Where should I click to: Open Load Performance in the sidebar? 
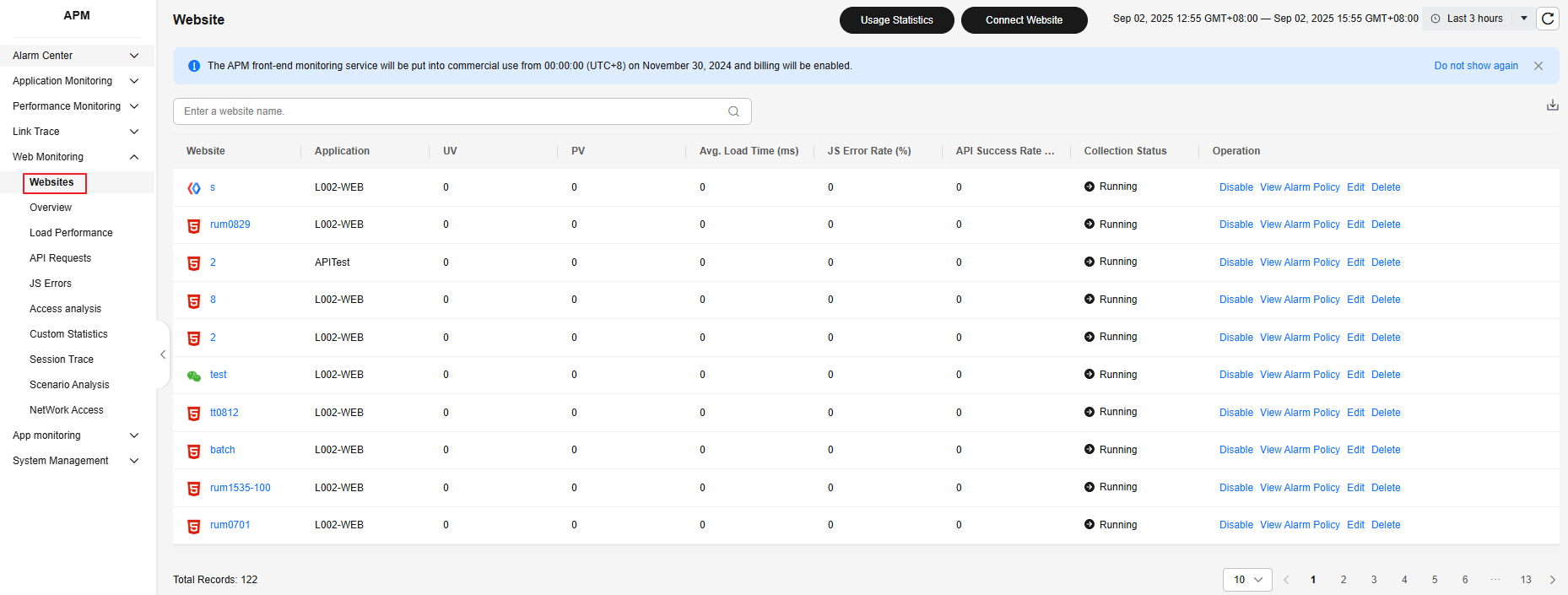(71, 233)
